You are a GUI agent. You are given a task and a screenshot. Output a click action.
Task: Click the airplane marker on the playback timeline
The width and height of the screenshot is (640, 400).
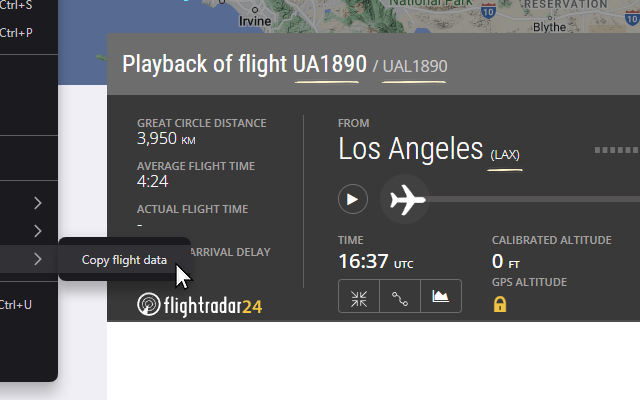click(406, 200)
